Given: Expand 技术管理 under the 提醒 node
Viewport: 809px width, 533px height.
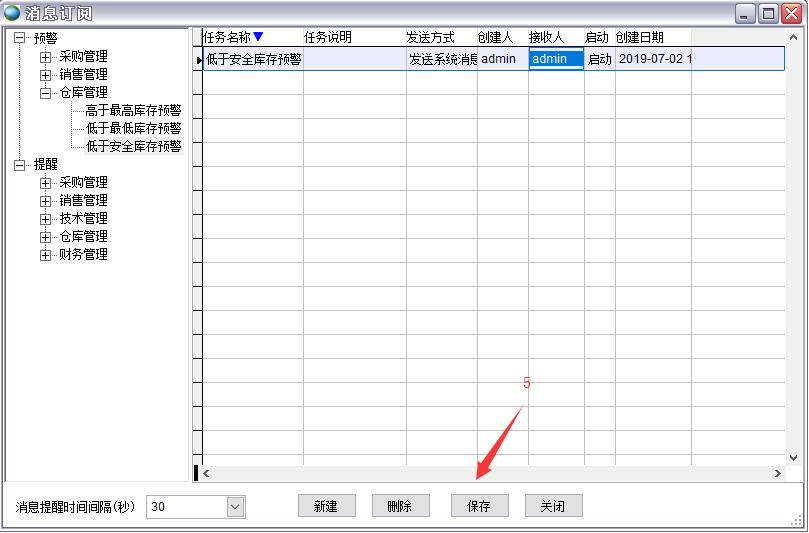Looking at the screenshot, I should (x=45, y=219).
